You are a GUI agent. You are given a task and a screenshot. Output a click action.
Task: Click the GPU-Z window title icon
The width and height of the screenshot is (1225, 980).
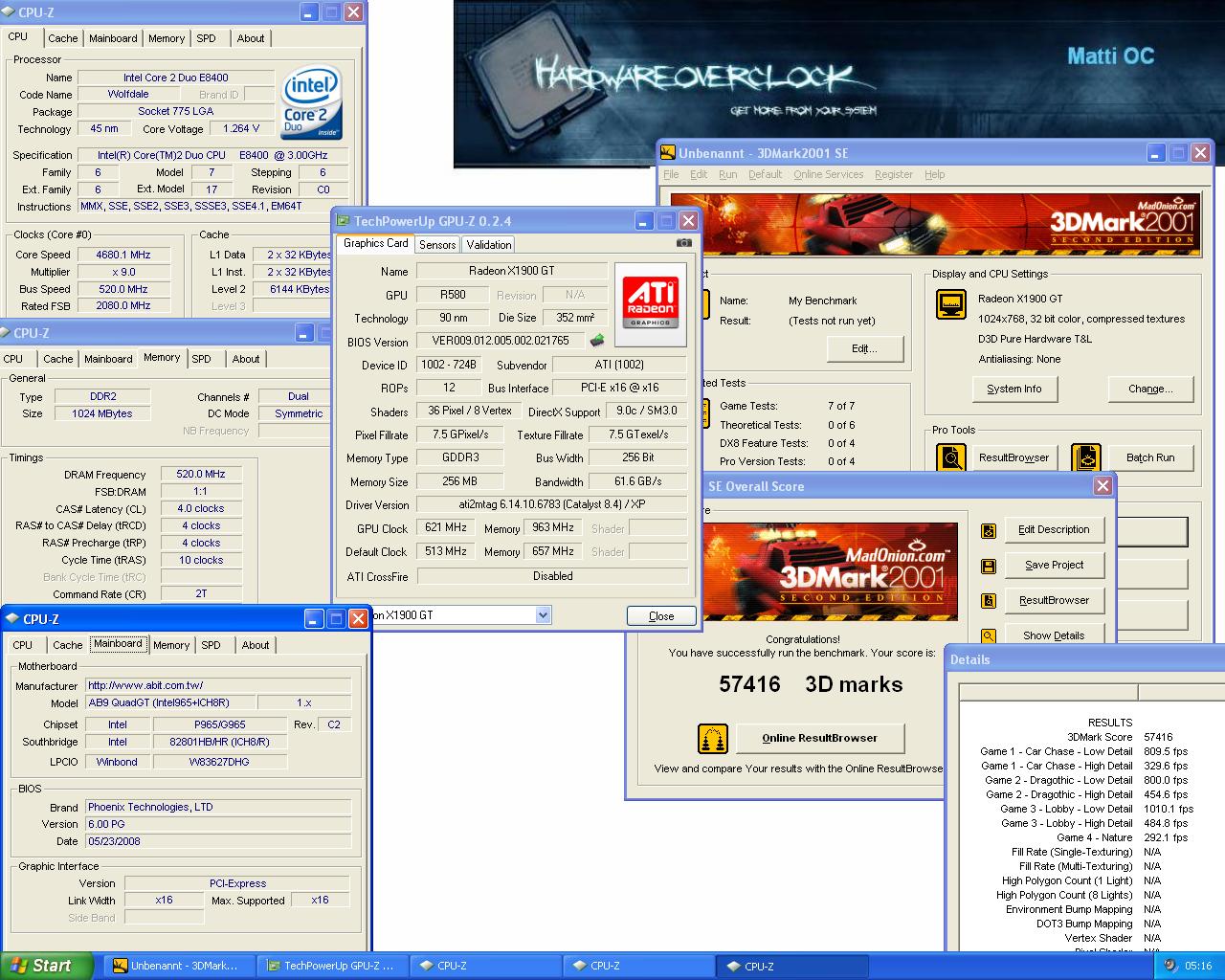click(x=343, y=221)
